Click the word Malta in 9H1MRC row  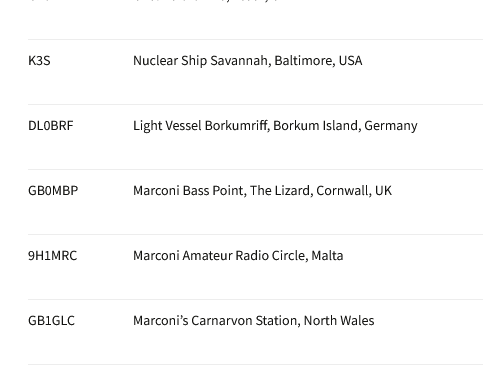click(x=327, y=256)
